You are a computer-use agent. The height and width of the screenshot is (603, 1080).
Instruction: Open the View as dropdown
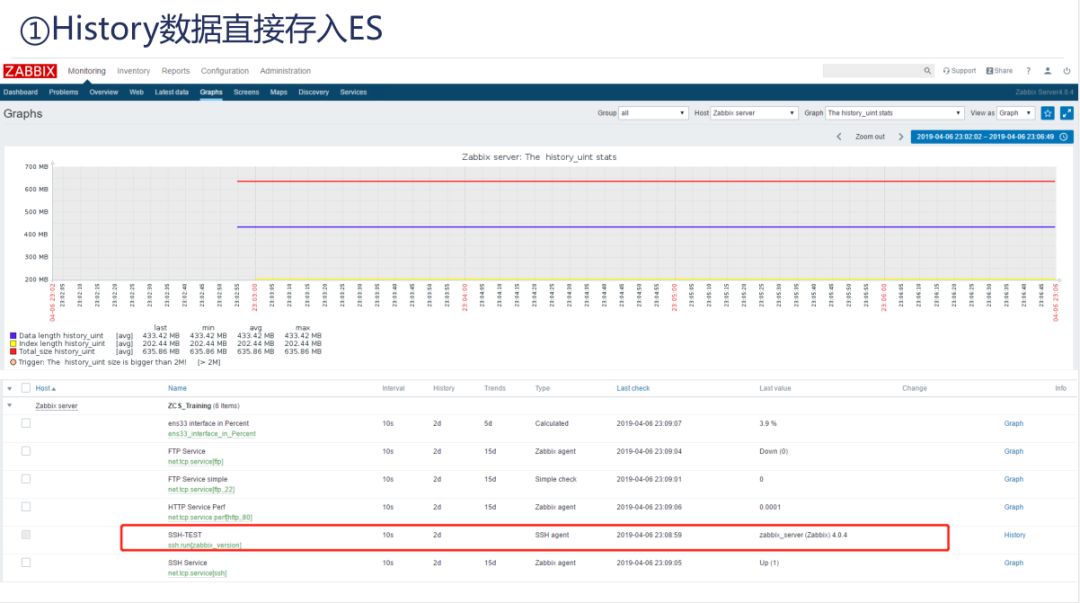(1015, 113)
